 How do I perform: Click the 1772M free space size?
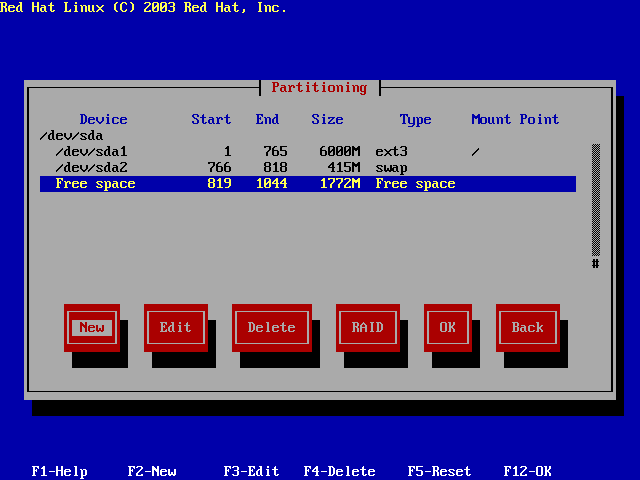pos(340,184)
